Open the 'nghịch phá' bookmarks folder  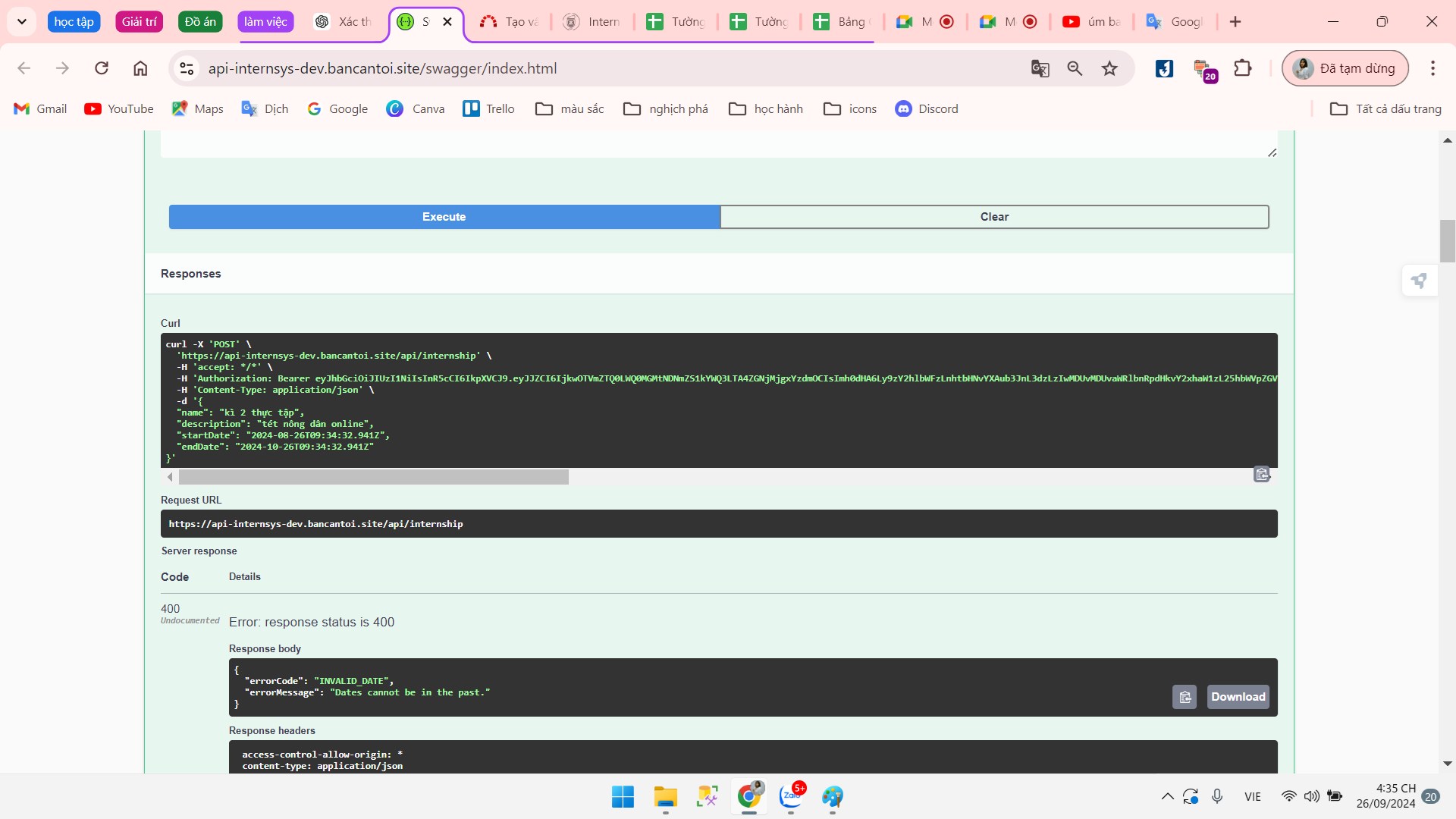click(x=666, y=108)
